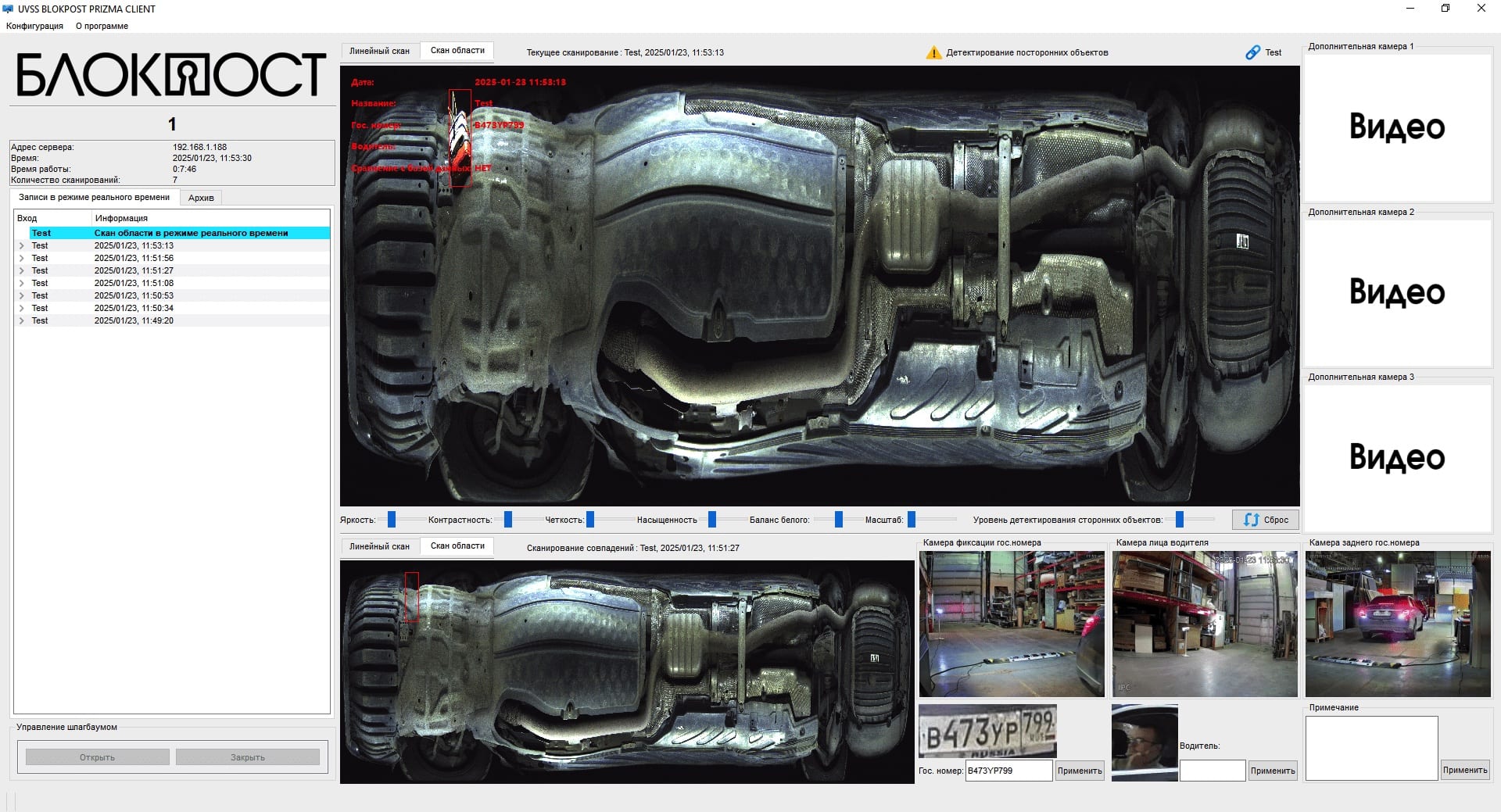Viewport: 1501px width, 812px height.
Task: Open the Конфигурация menu
Action: (34, 26)
